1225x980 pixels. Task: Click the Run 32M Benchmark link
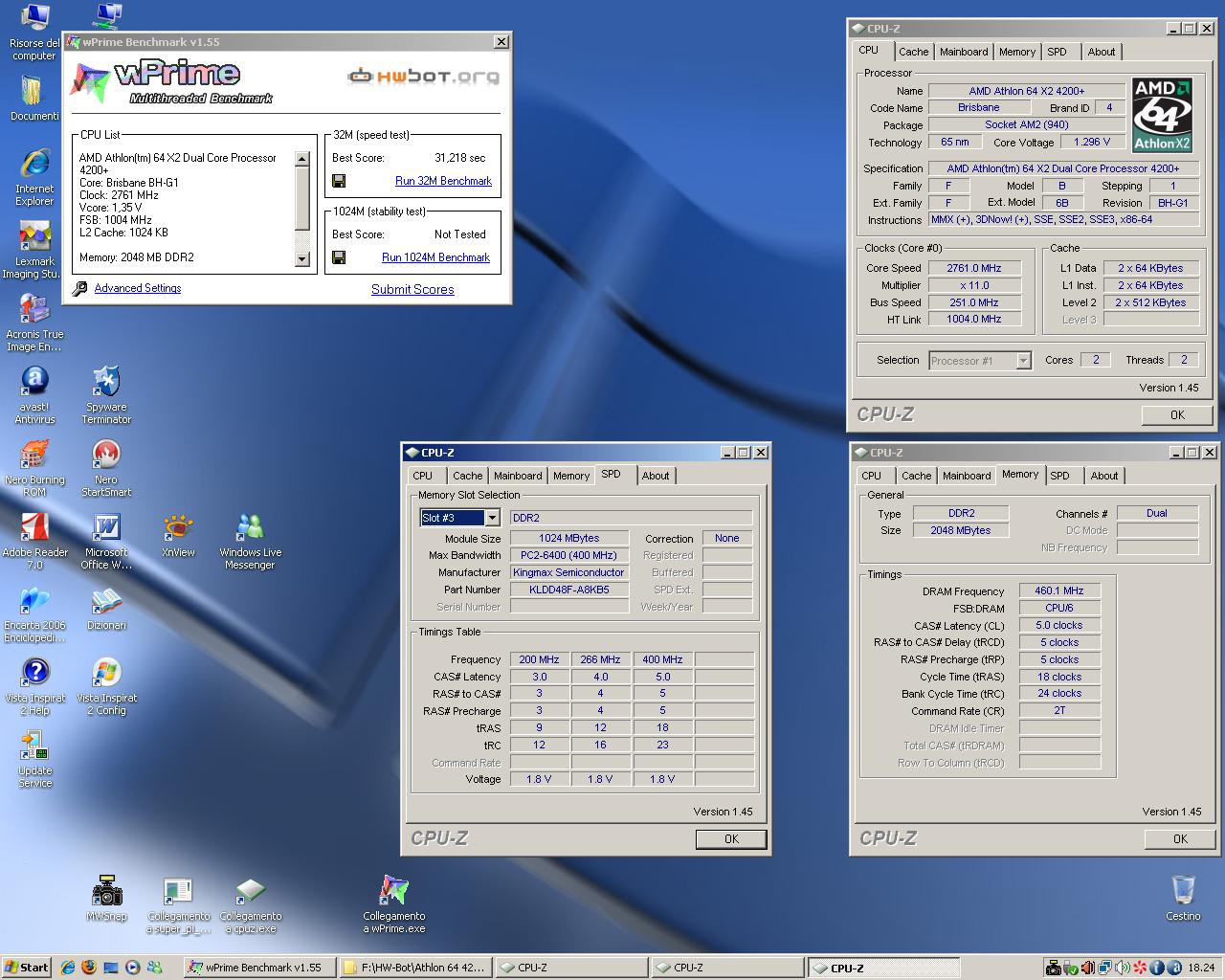pyautogui.click(x=443, y=181)
